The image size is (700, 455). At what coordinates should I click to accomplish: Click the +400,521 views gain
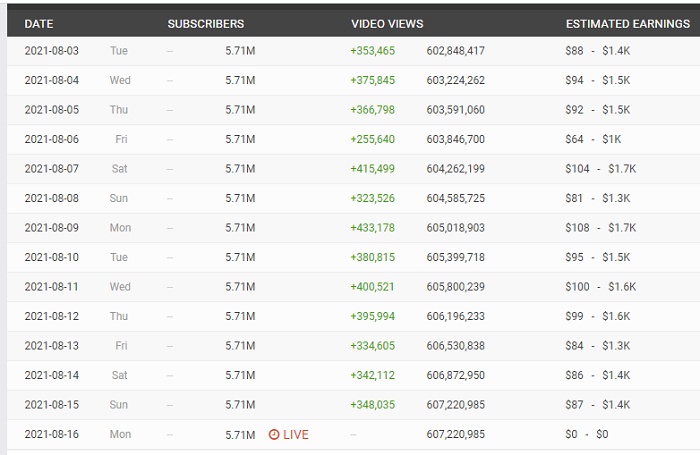pyautogui.click(x=372, y=287)
